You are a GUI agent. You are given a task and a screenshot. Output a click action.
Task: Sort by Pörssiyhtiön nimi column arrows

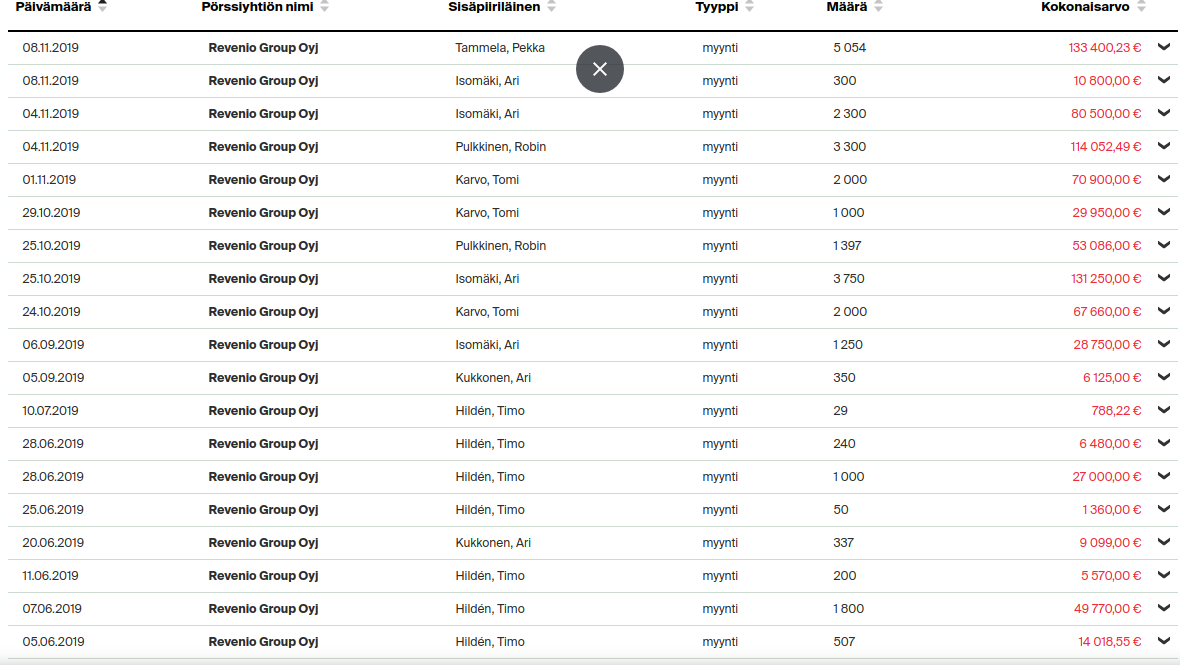pyautogui.click(x=324, y=7)
